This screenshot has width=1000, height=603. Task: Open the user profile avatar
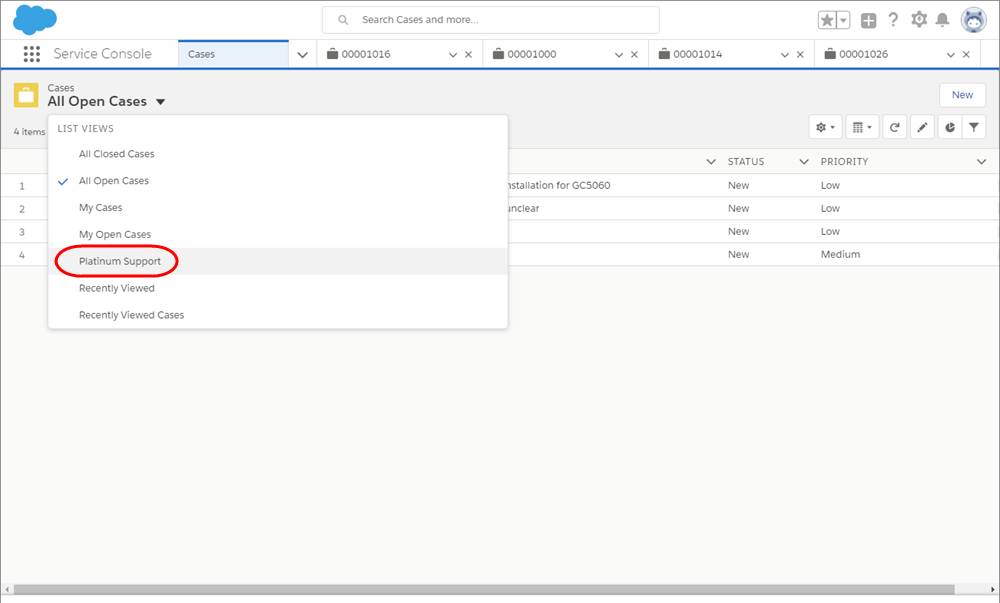point(974,20)
